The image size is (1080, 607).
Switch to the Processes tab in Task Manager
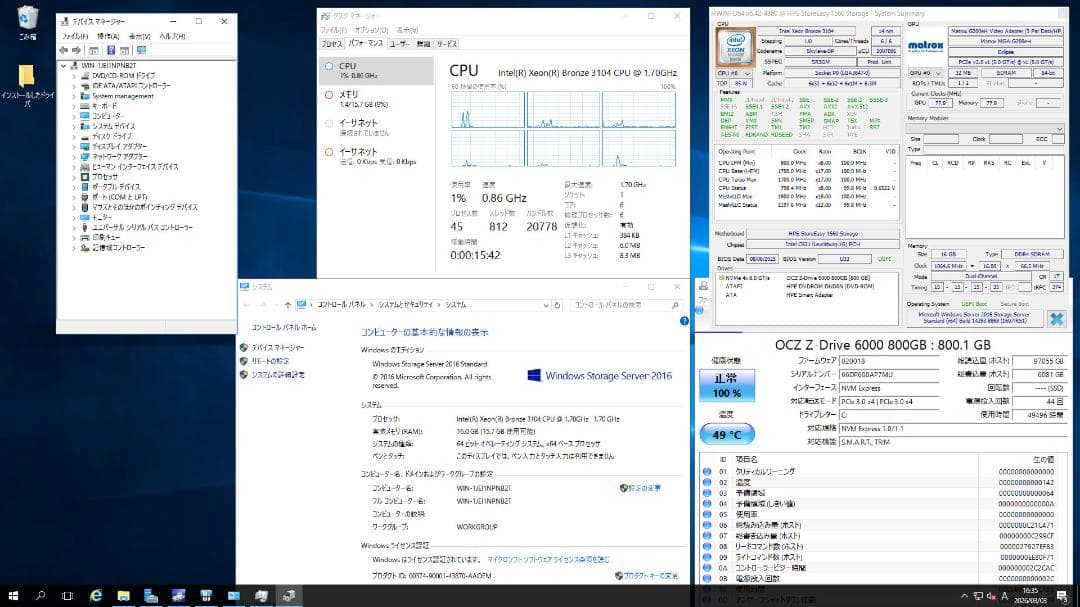coord(331,43)
